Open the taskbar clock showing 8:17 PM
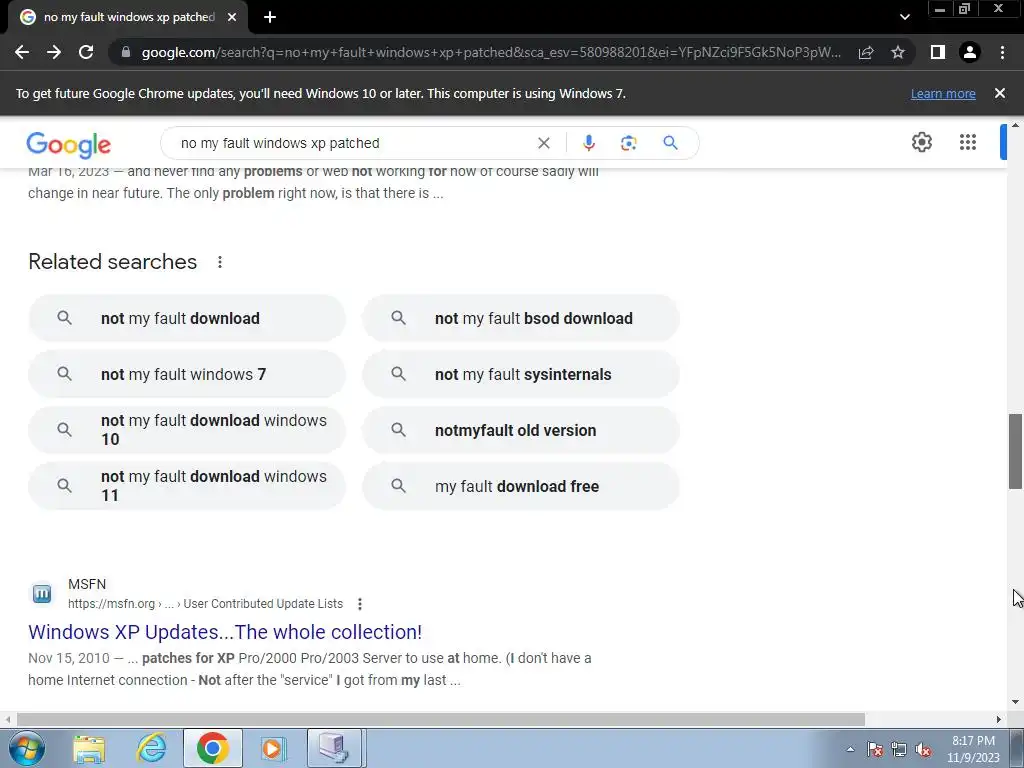The height and width of the screenshot is (768, 1024). coord(973,749)
